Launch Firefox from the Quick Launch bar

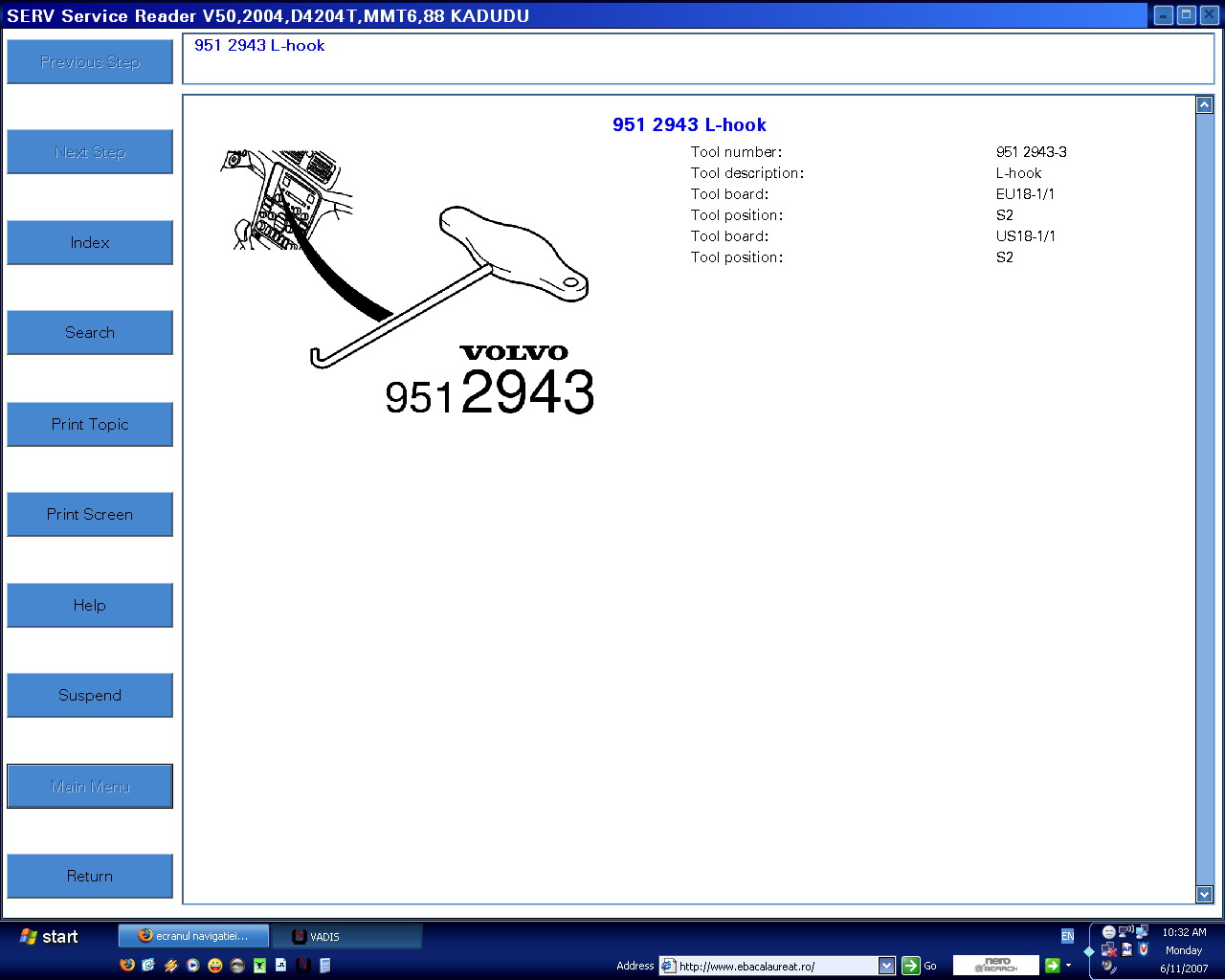pyautogui.click(x=127, y=965)
